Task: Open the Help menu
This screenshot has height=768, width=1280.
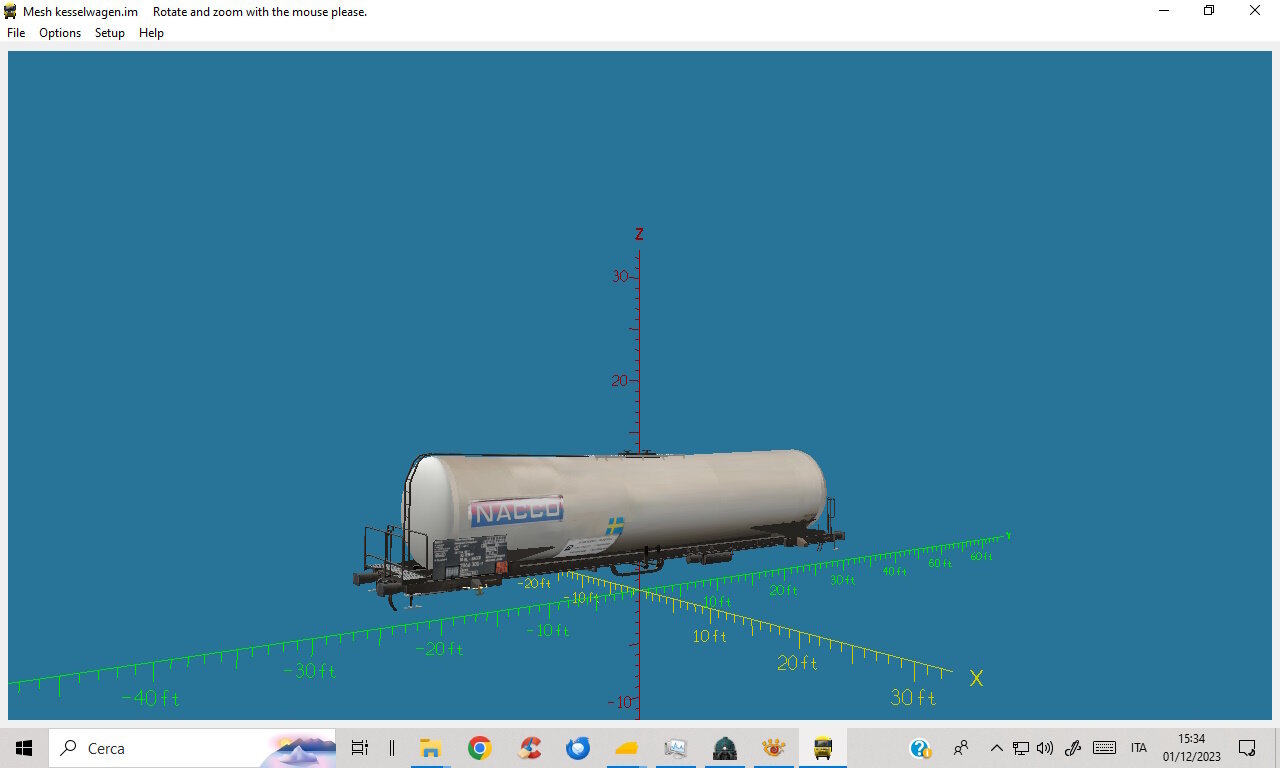Action: [x=151, y=33]
